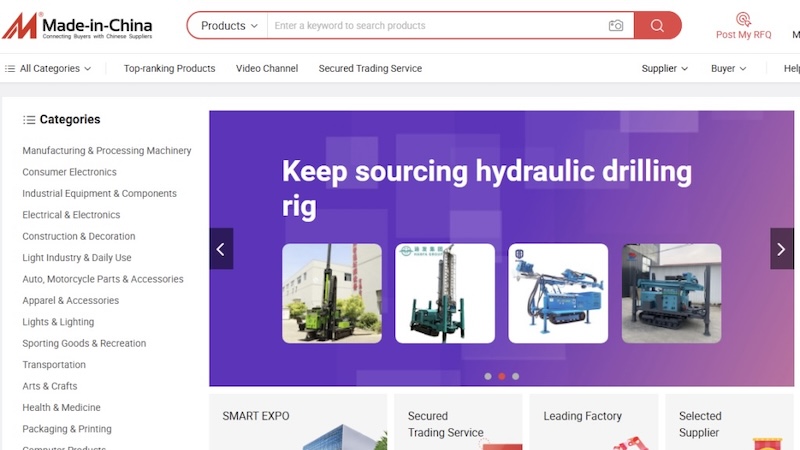The image size is (800, 450).
Task: Open the fourth drilling rig thumbnail
Action: tap(671, 293)
